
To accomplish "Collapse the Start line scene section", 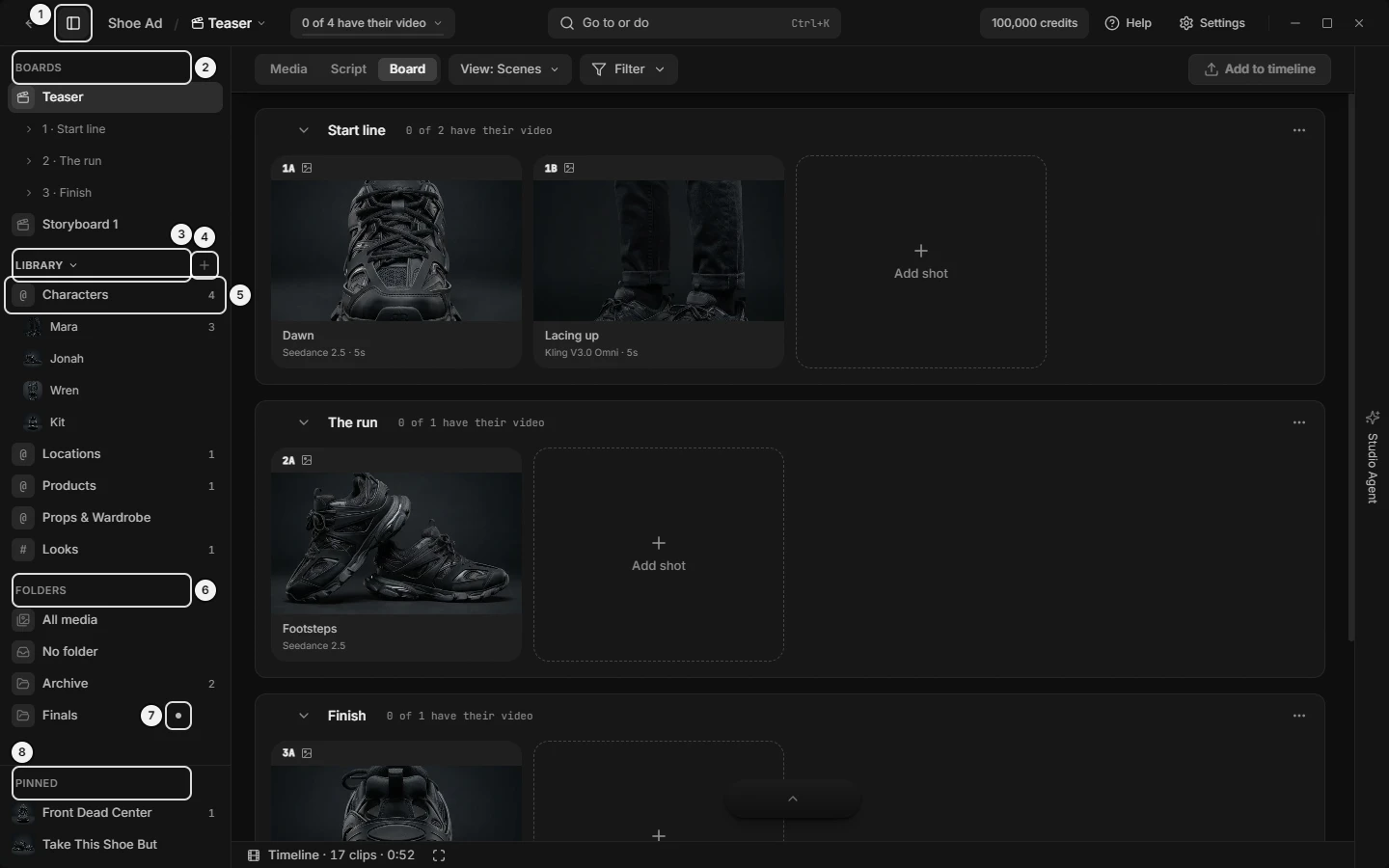I will click(x=304, y=130).
